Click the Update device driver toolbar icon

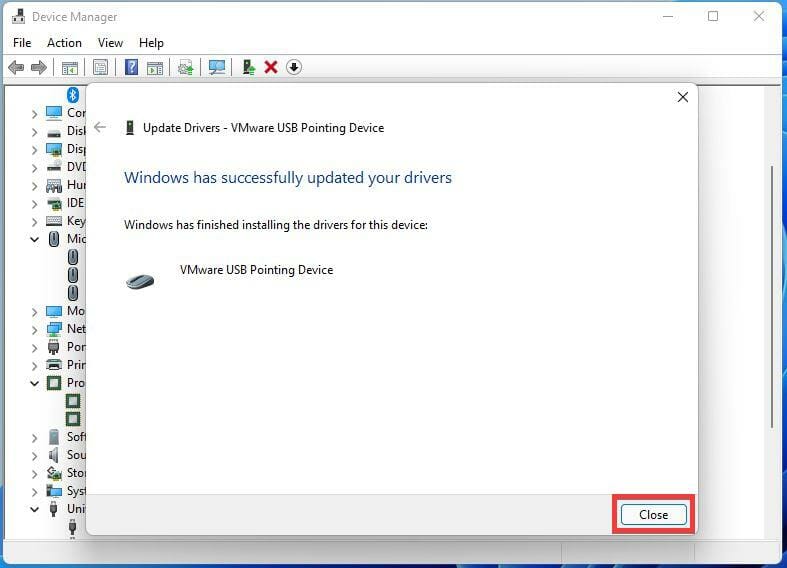(186, 67)
